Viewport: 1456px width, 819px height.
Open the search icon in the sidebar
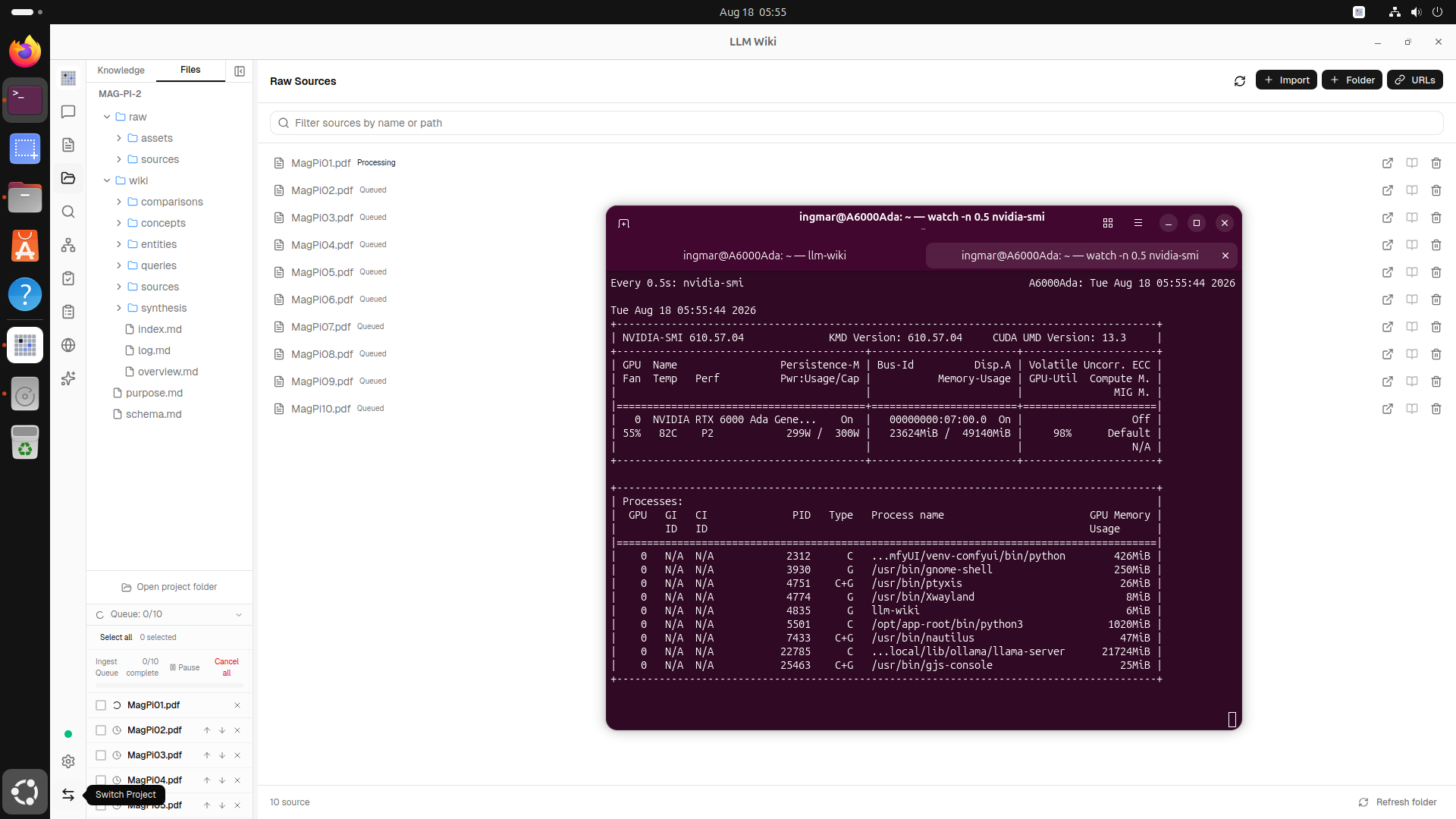[68, 212]
